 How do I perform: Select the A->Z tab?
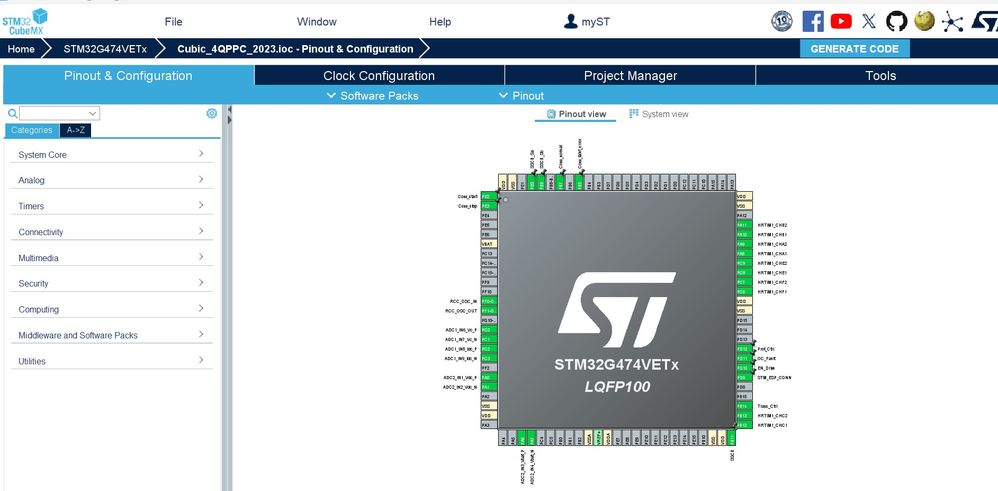coord(76,130)
